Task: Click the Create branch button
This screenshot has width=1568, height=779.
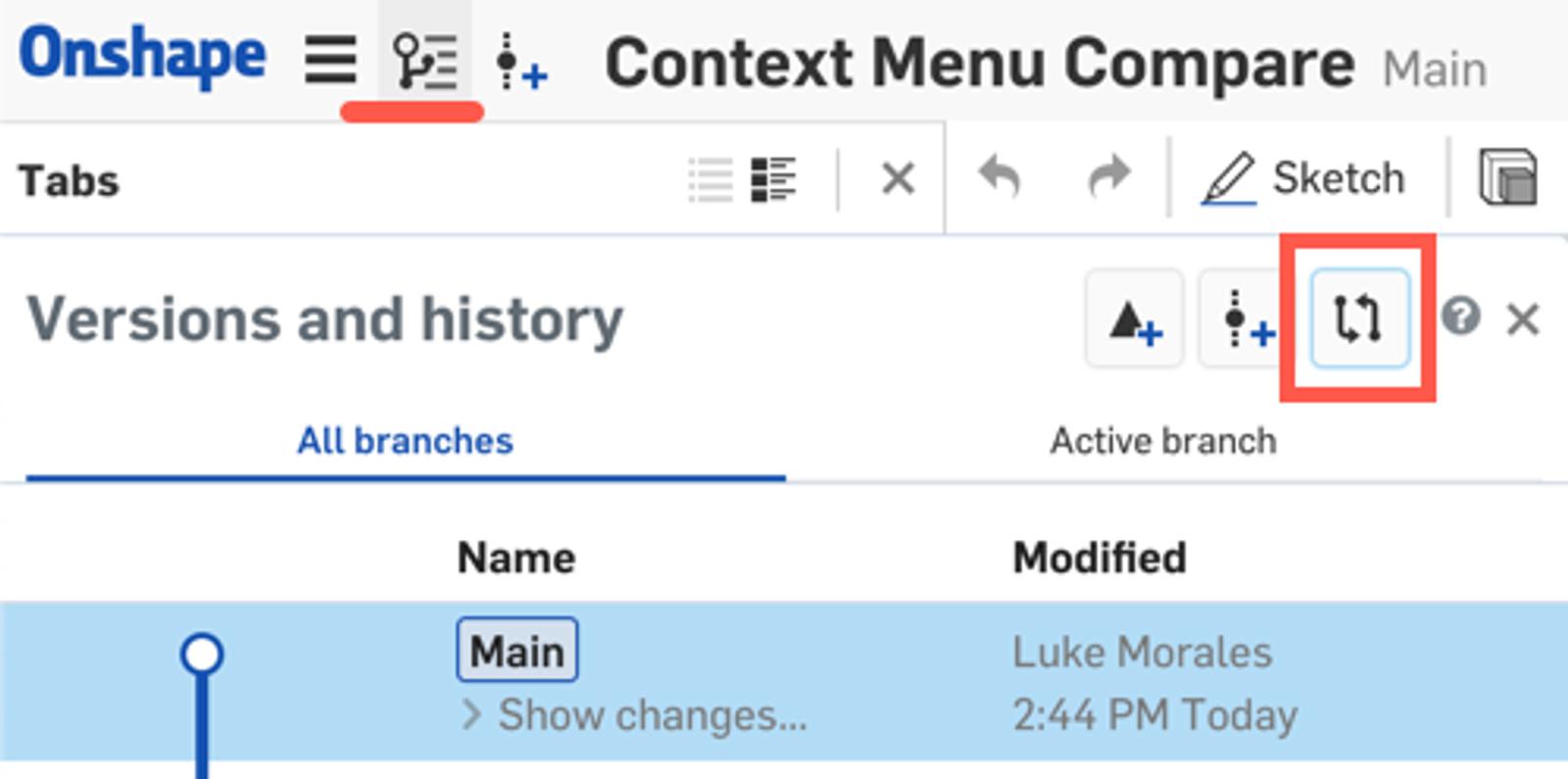Action: (x=1134, y=319)
